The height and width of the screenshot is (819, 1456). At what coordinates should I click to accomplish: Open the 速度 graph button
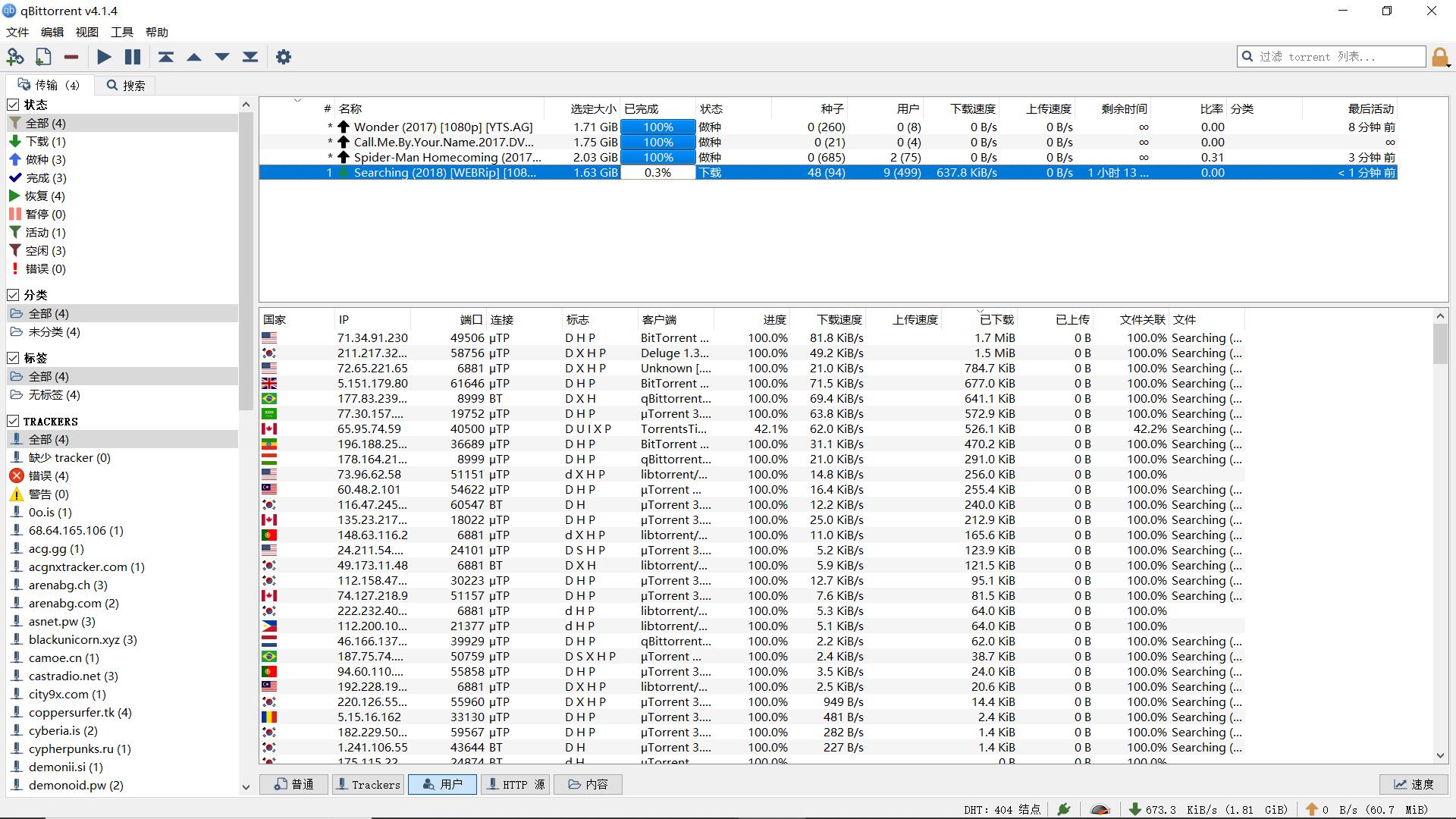1414,784
